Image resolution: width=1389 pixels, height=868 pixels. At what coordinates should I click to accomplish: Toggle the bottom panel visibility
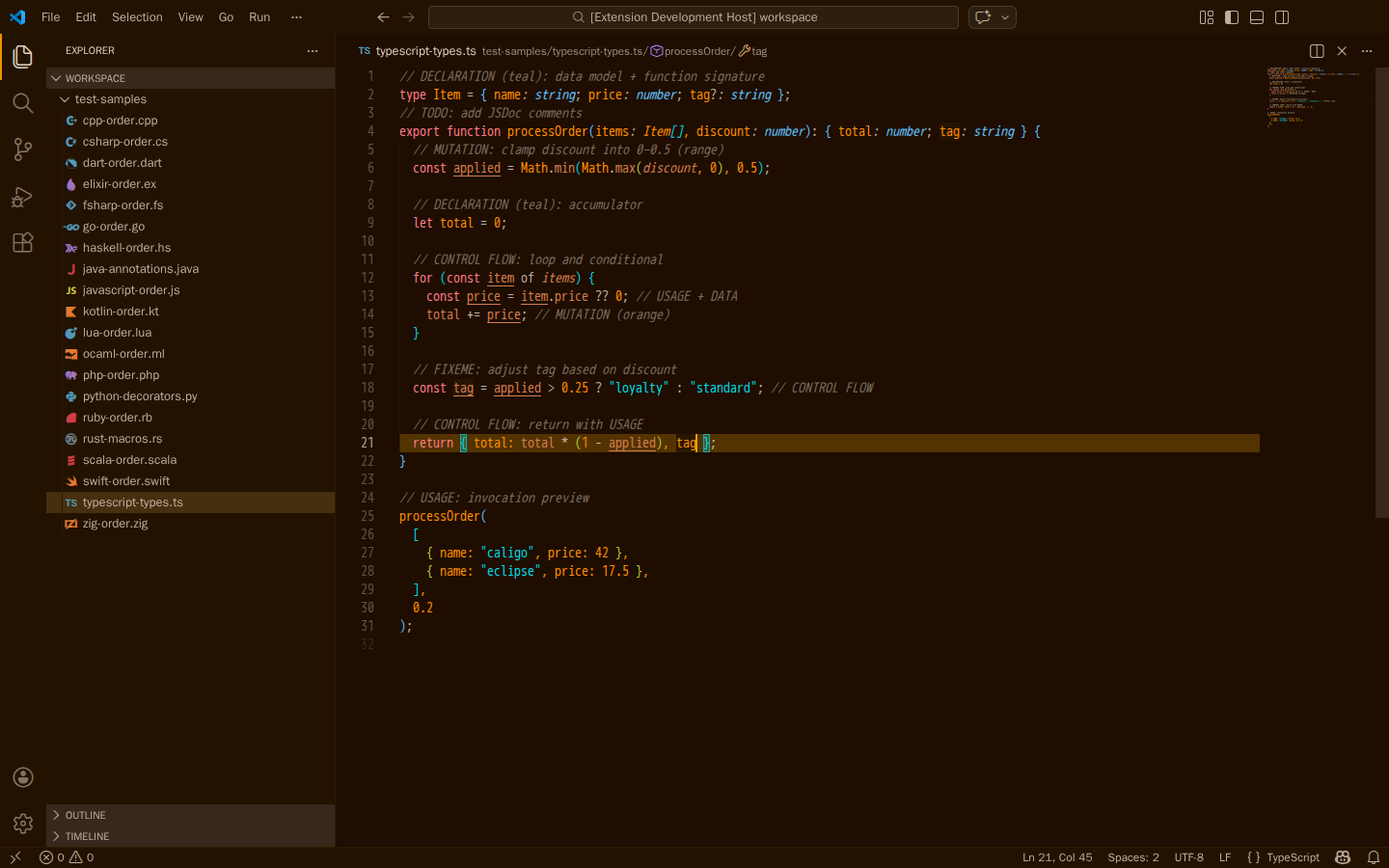[x=1257, y=17]
